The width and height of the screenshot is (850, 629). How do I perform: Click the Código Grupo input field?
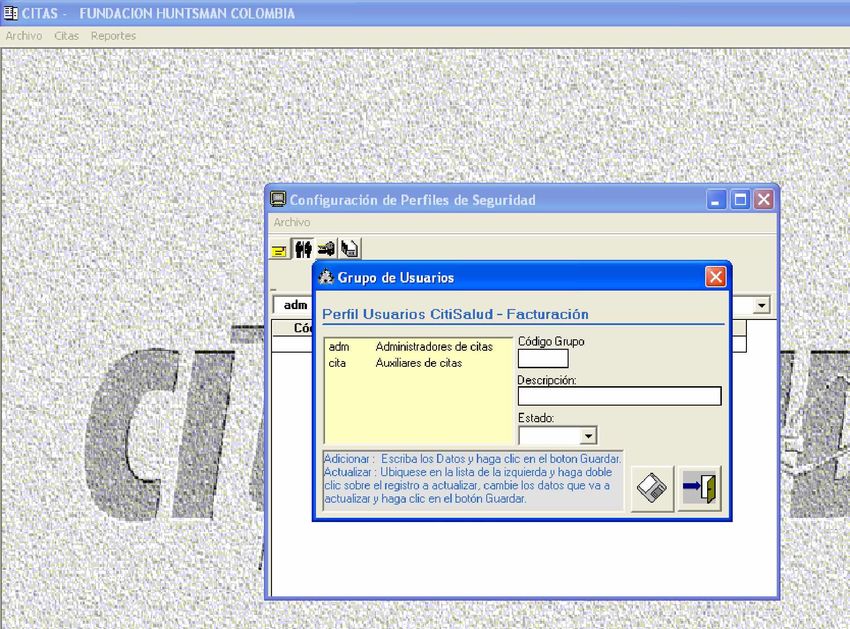[x=543, y=358]
